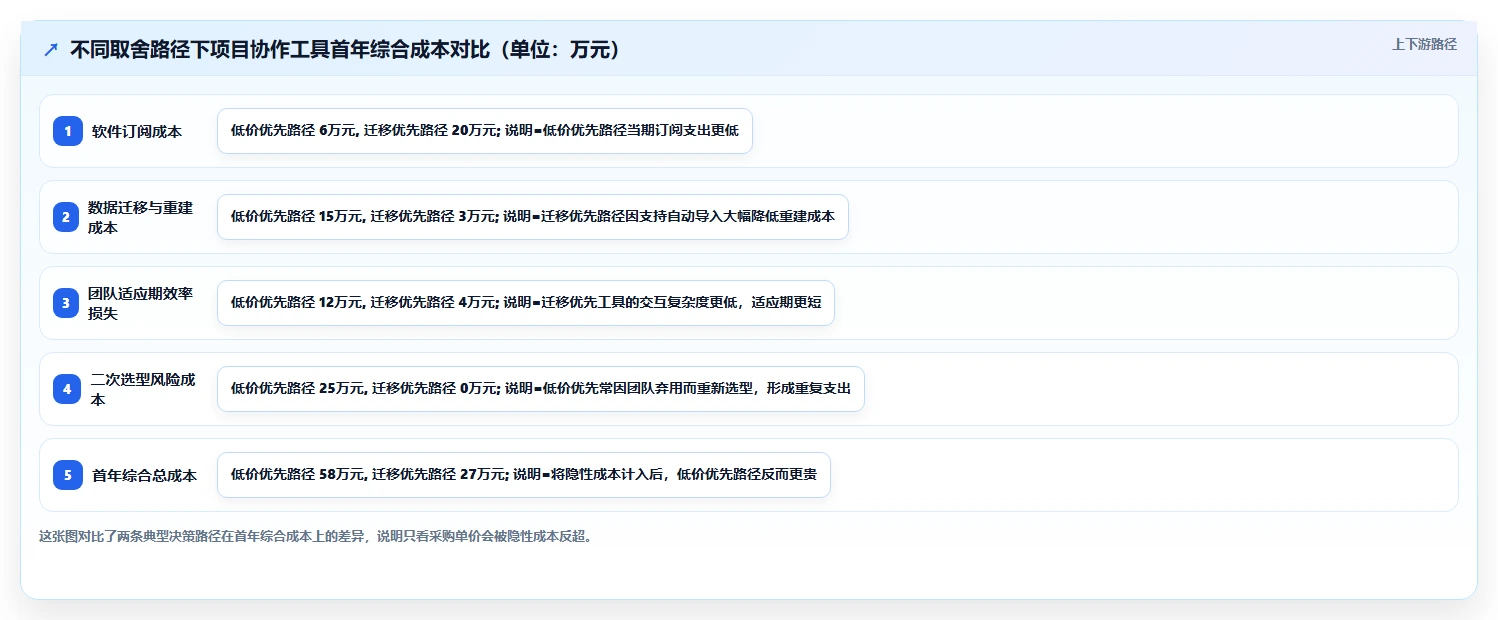Select the 数据迁移与重建成本 row label
The height and width of the screenshot is (620, 1498).
pyautogui.click(x=140, y=217)
